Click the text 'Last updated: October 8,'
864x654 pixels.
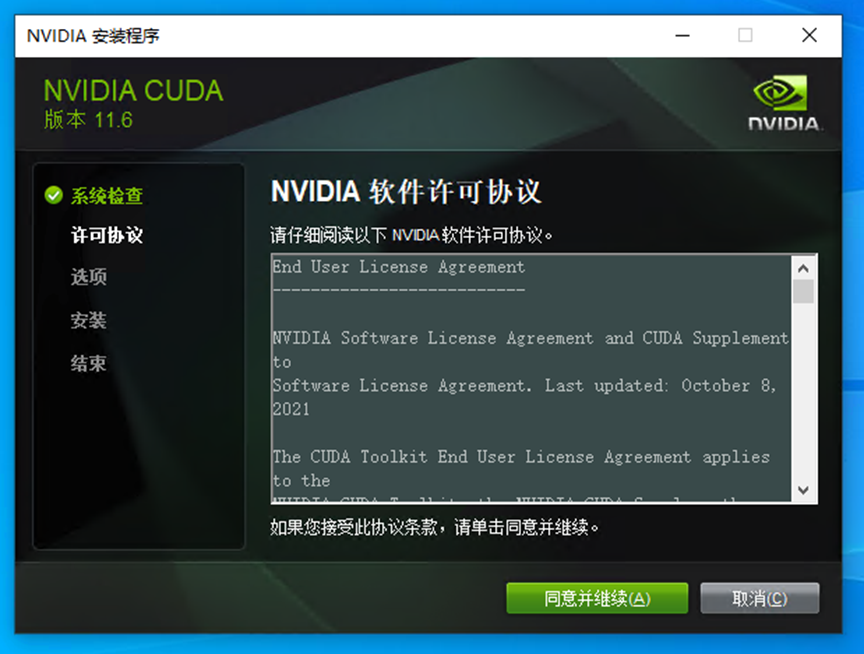[x=660, y=386]
